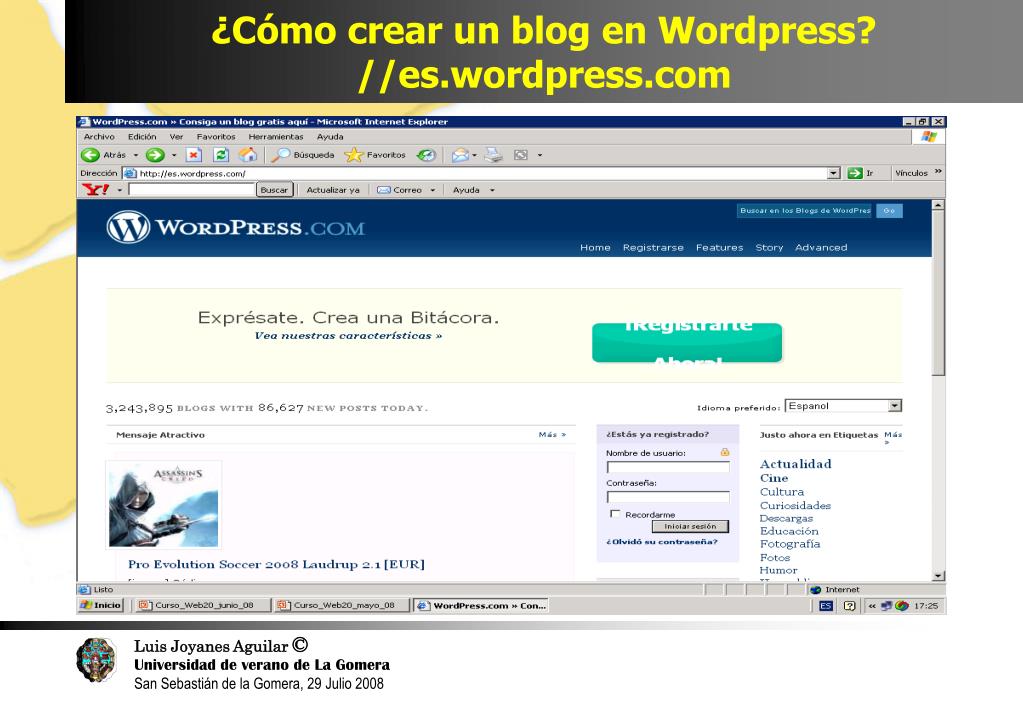Click the Nombre de usuario input field
The width and height of the screenshot is (1023, 708).
pos(668,467)
